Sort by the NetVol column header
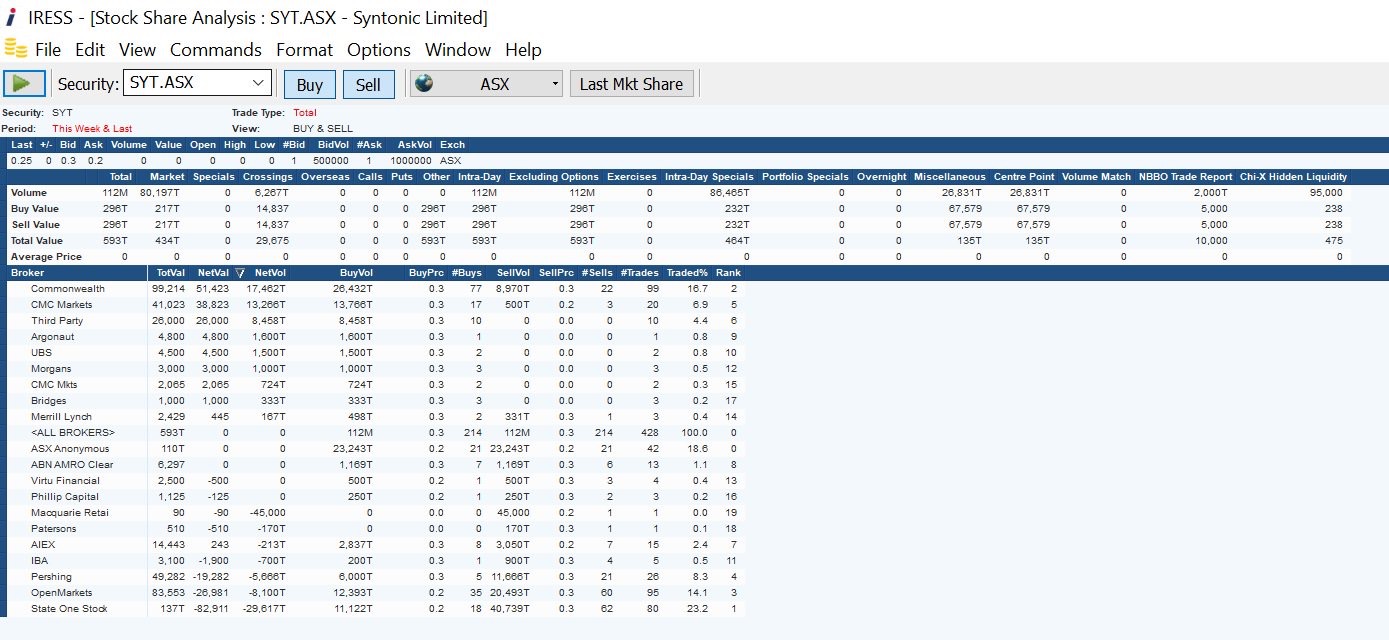This screenshot has width=1389, height=640. [270, 273]
